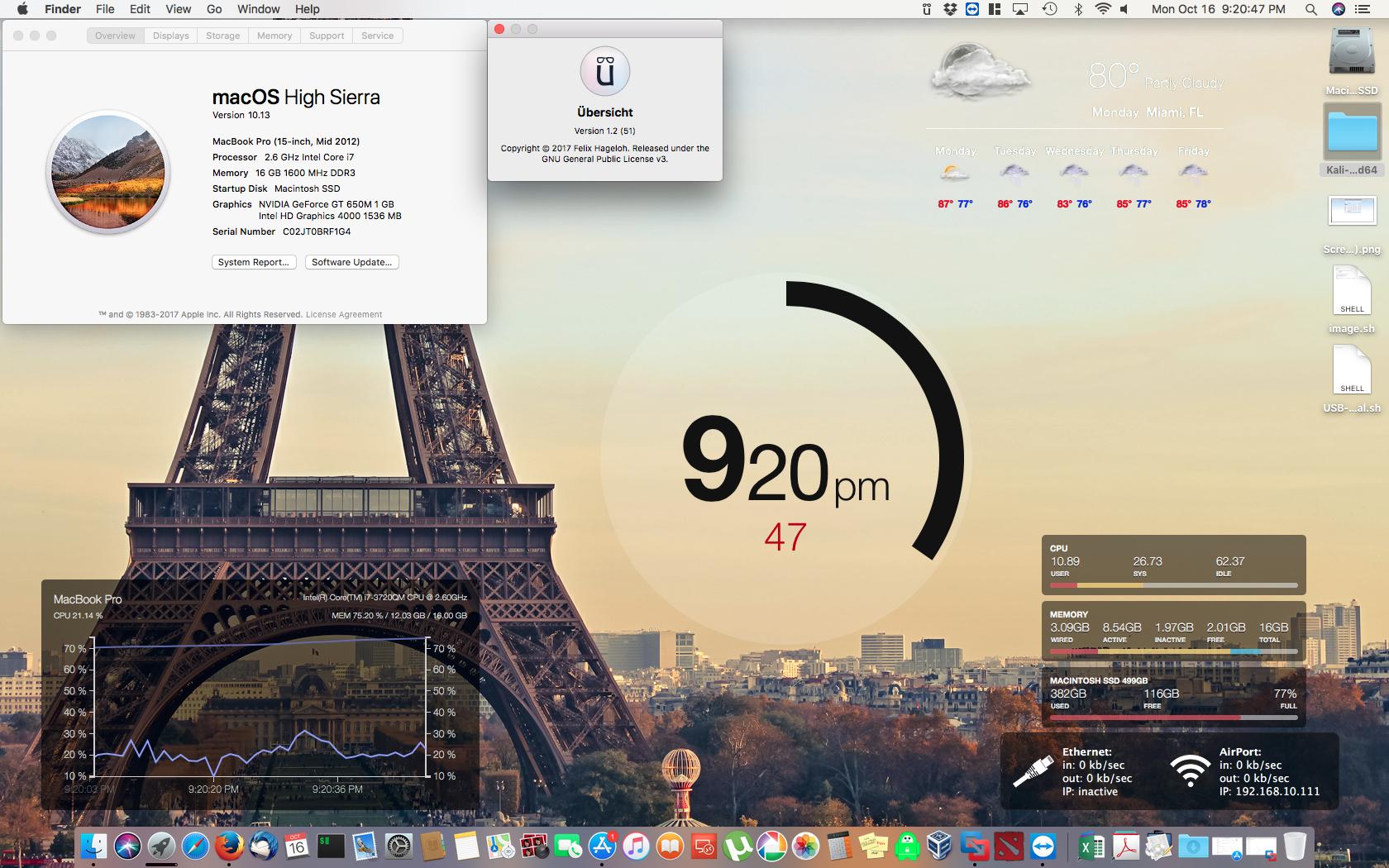Launch uTorrent from the Dock
The image size is (1389, 868).
click(x=737, y=846)
